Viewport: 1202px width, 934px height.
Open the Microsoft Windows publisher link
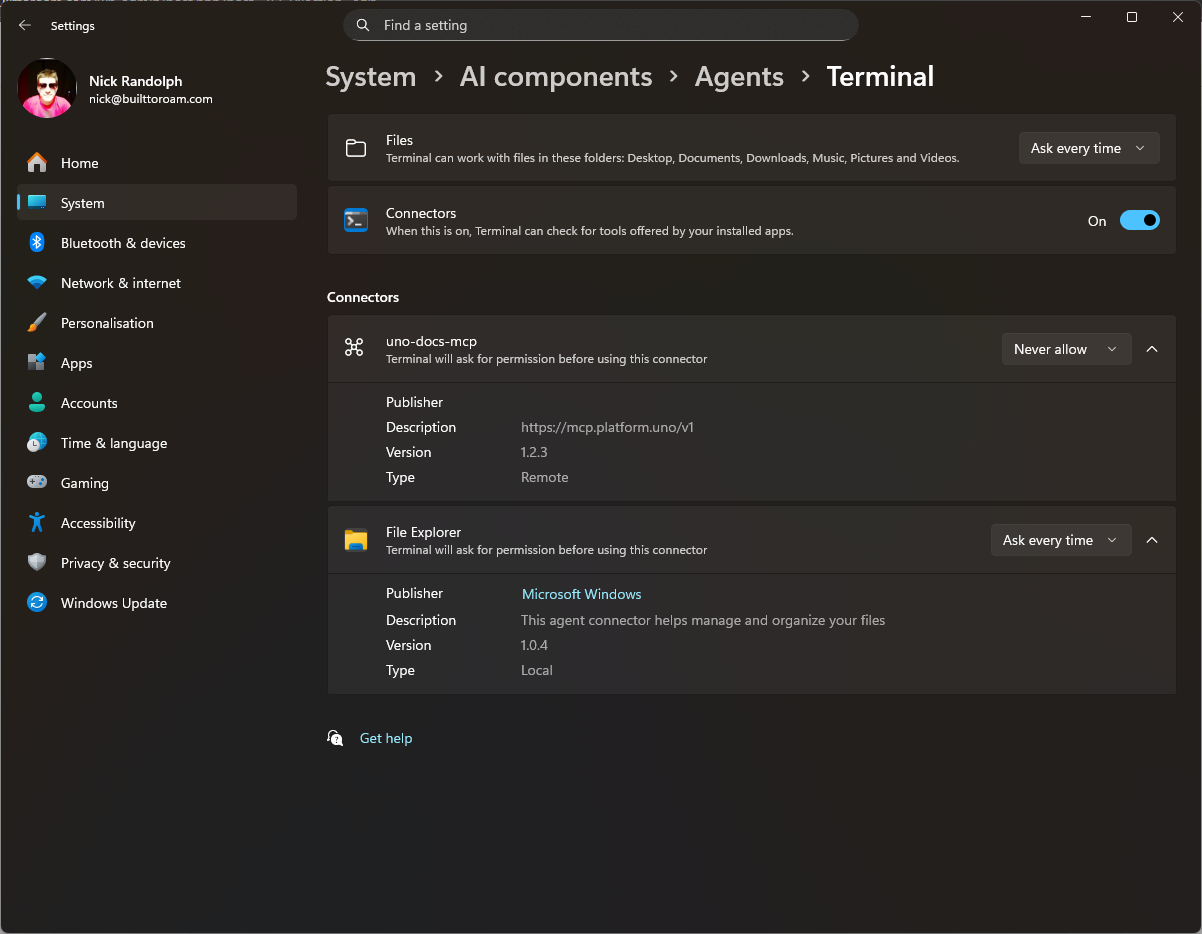click(581, 594)
